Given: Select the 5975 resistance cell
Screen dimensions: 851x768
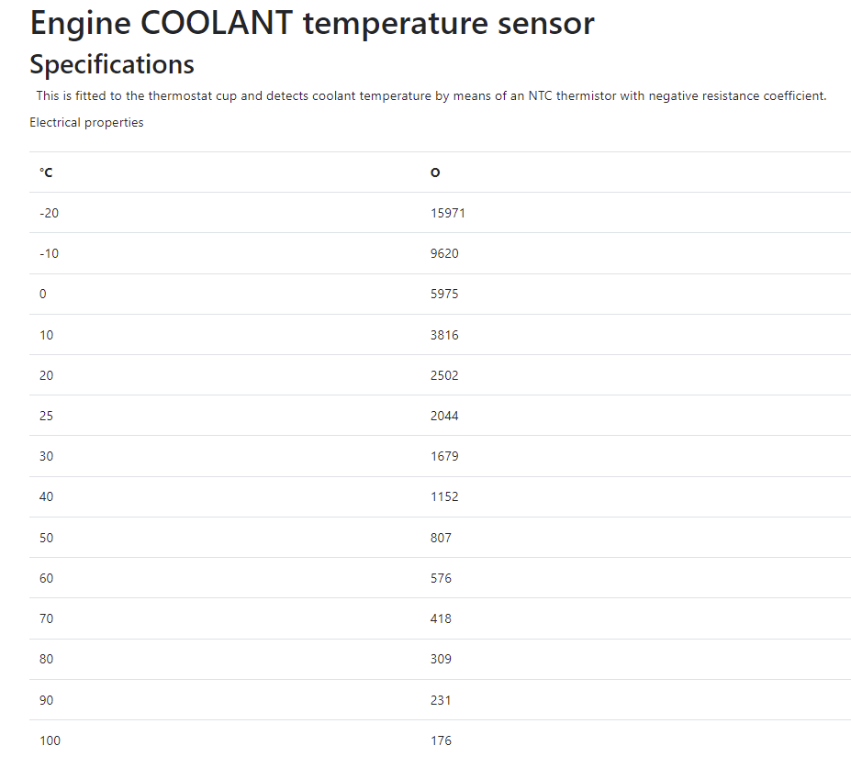Looking at the screenshot, I should tap(444, 295).
